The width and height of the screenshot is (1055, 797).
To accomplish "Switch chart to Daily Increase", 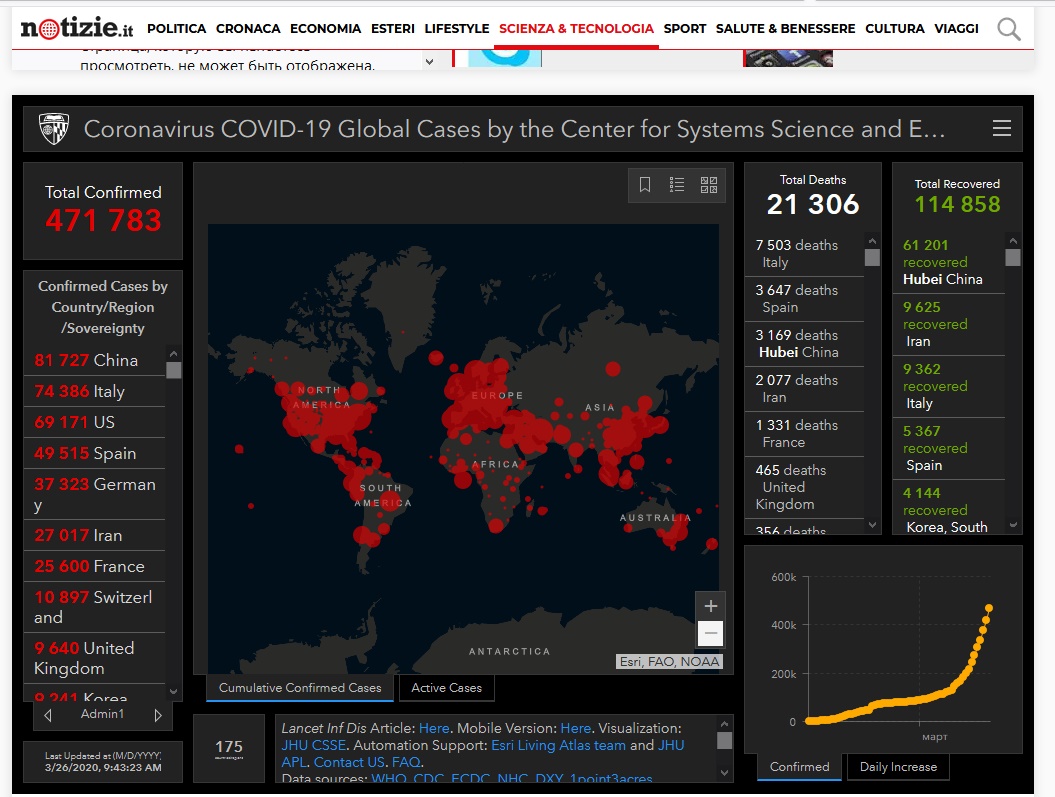I will [898, 767].
